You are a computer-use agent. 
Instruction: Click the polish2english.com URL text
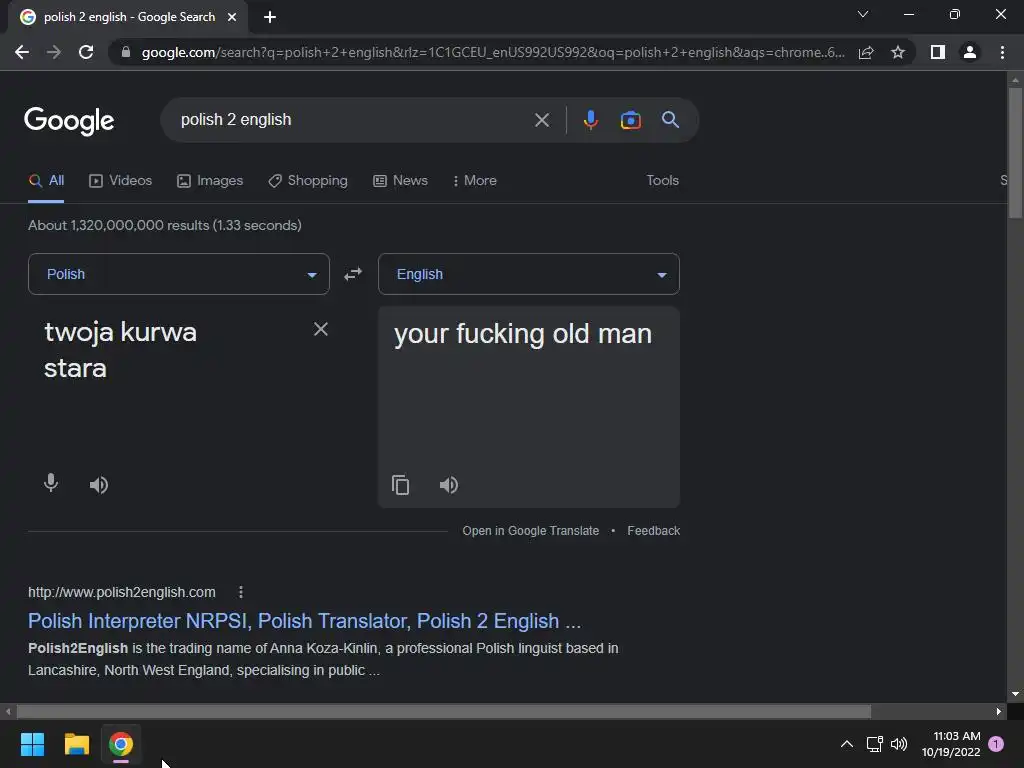(x=121, y=592)
